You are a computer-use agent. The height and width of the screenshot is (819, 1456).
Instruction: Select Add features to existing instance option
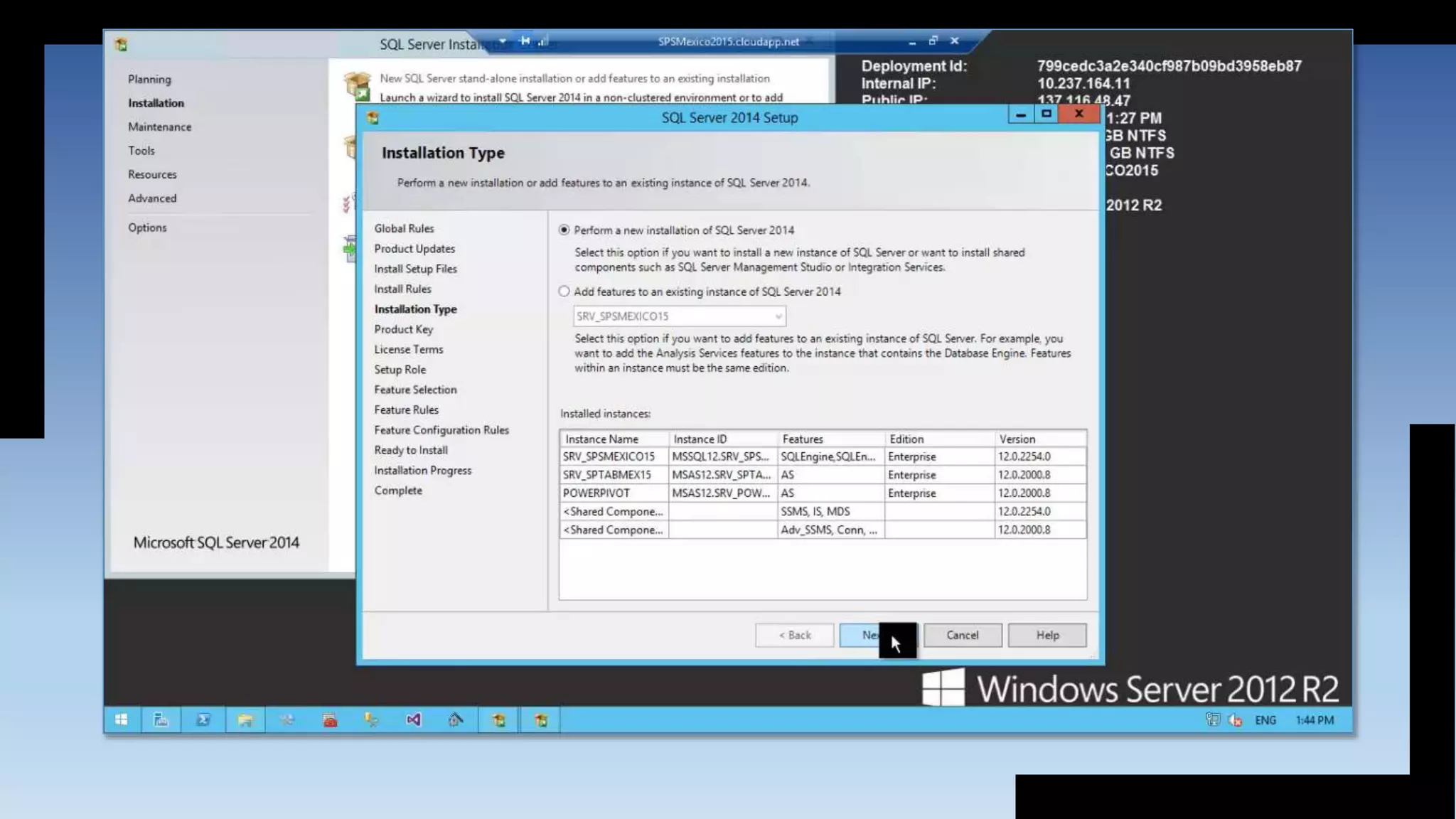[564, 291]
